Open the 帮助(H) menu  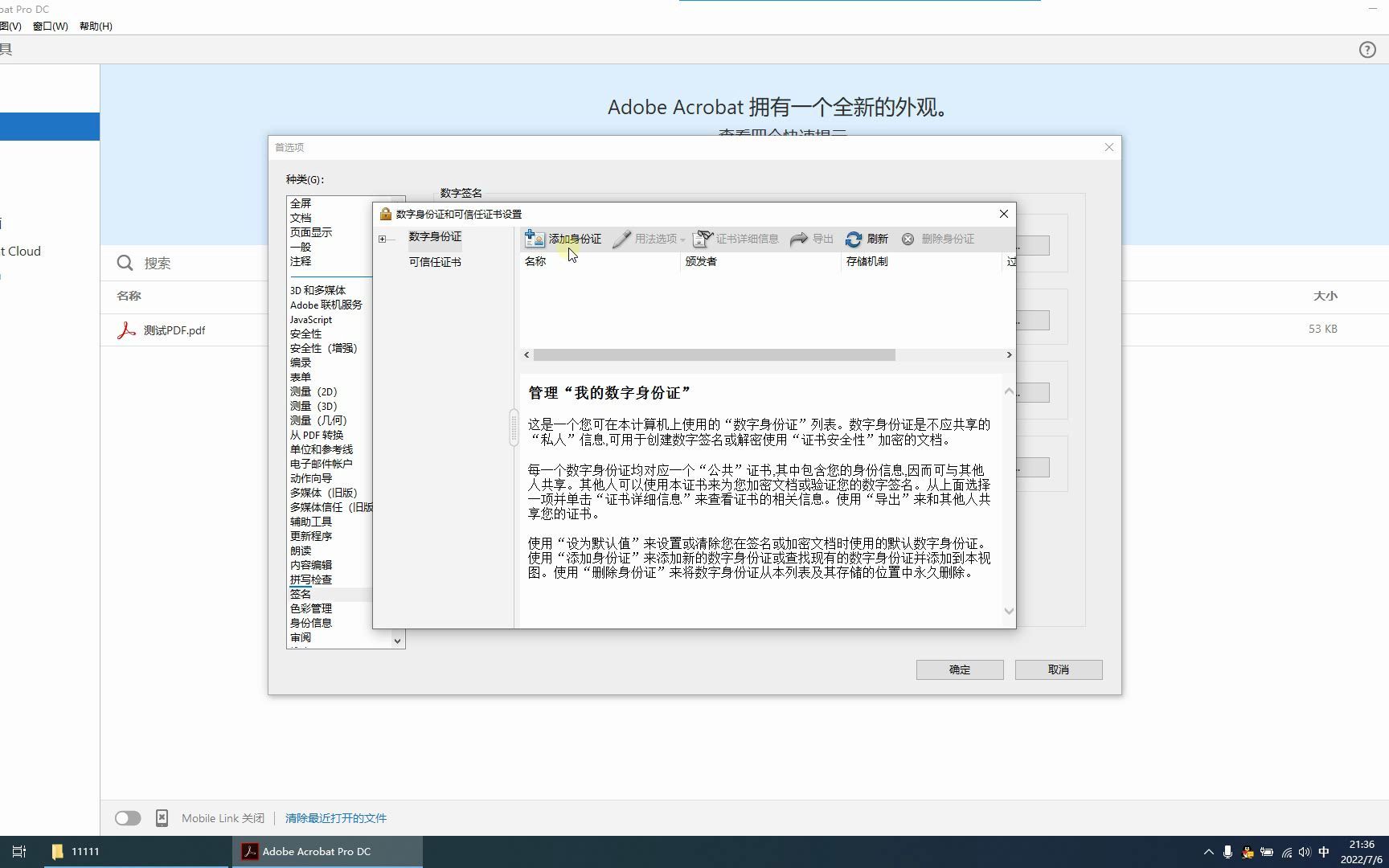pos(96,26)
